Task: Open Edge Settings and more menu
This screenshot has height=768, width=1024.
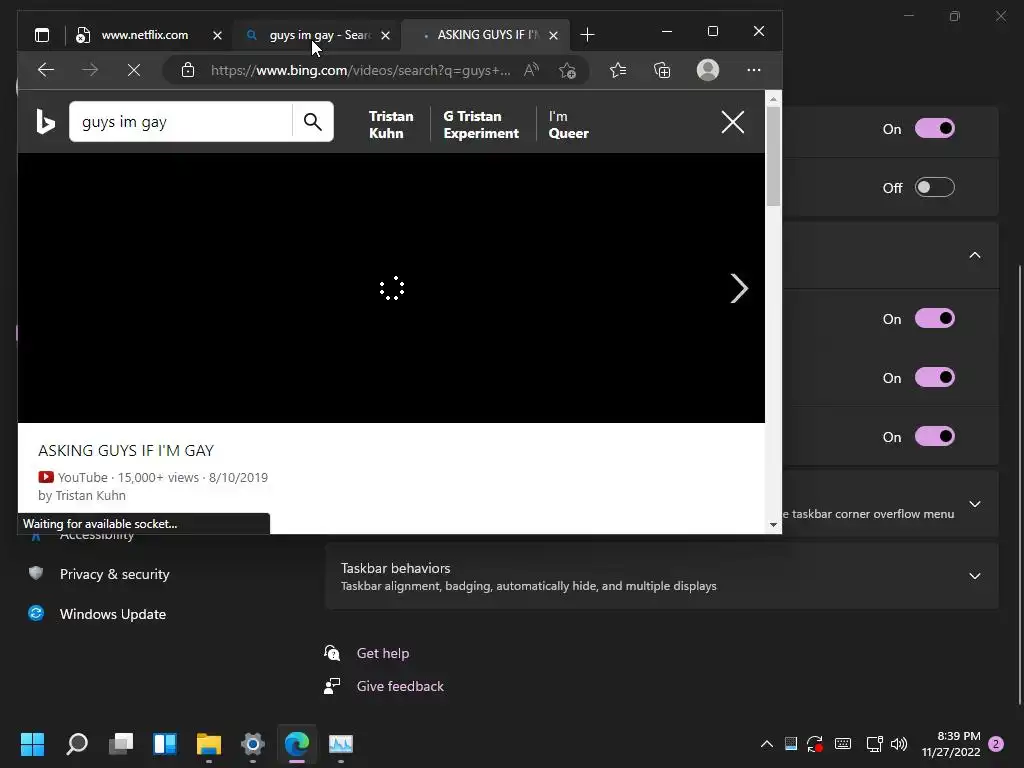Action: tap(754, 70)
